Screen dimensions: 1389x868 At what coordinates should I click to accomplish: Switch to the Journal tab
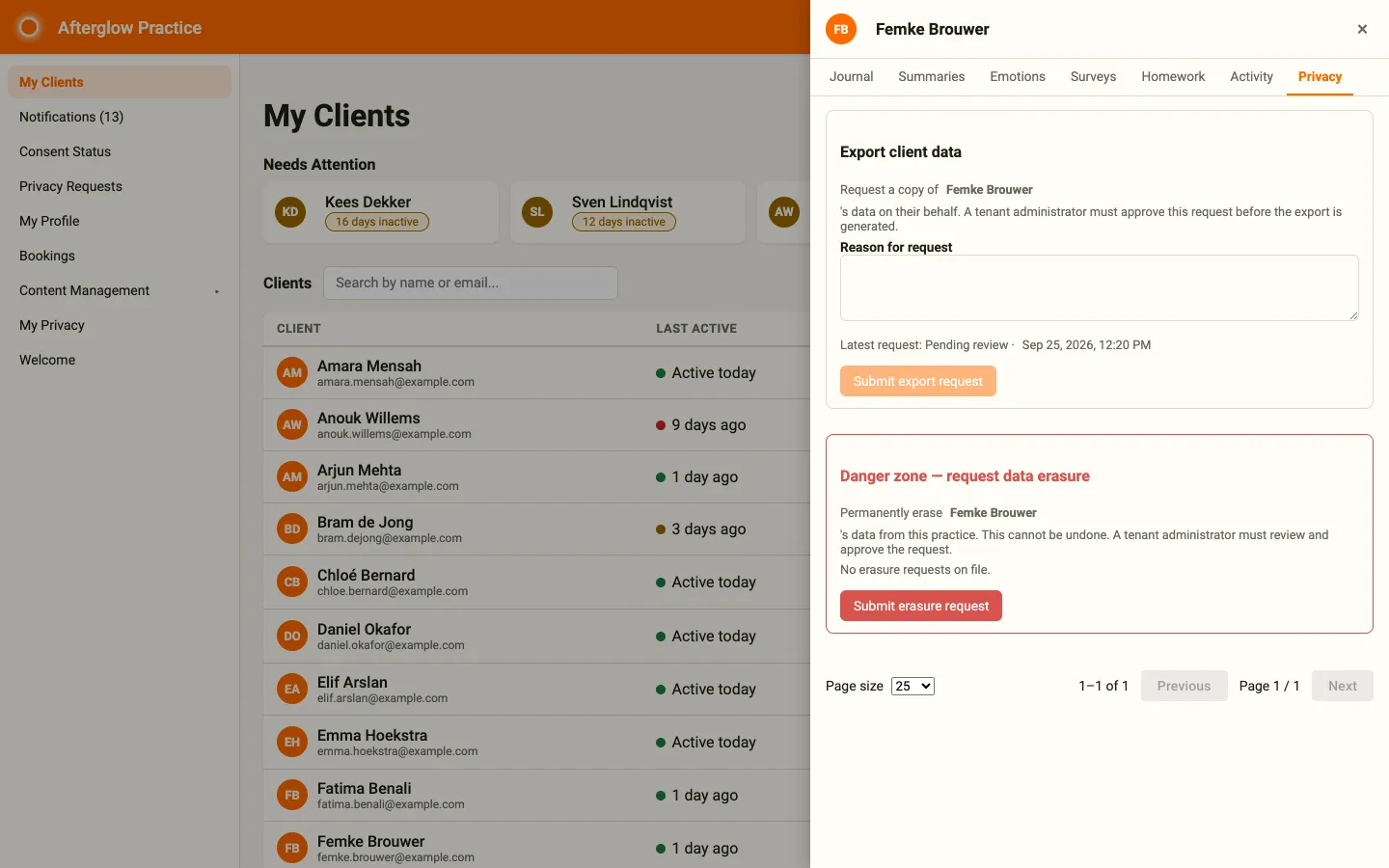pos(851,76)
